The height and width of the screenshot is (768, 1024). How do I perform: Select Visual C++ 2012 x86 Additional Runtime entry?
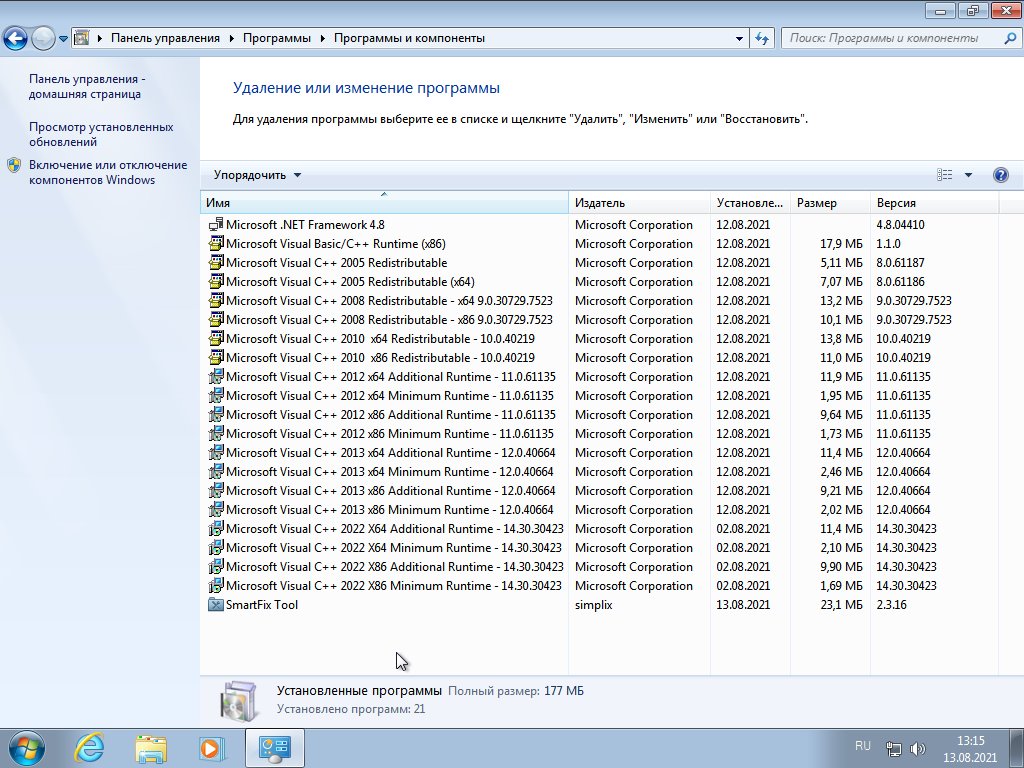click(x=391, y=414)
